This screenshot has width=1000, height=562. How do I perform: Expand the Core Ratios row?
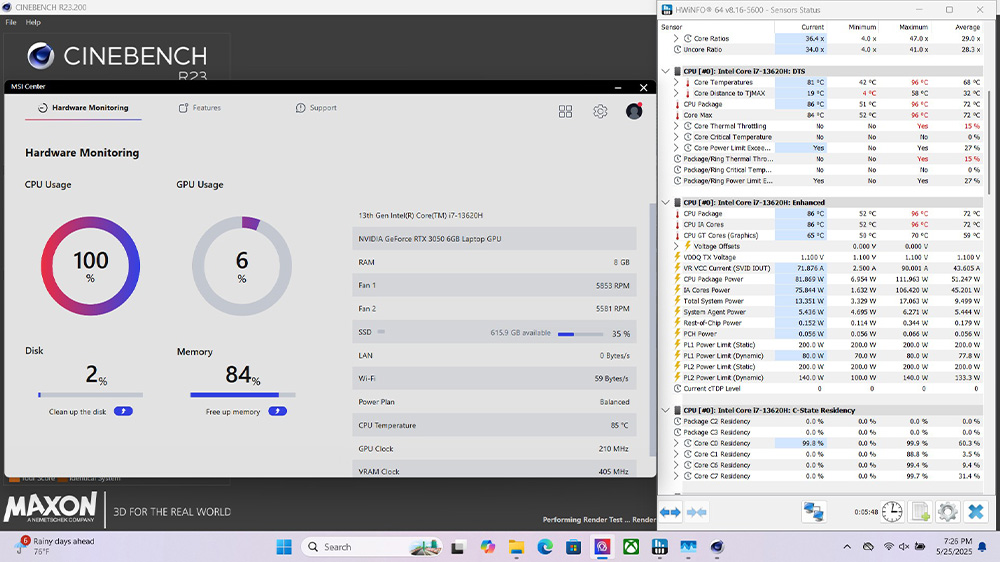[x=676, y=38]
